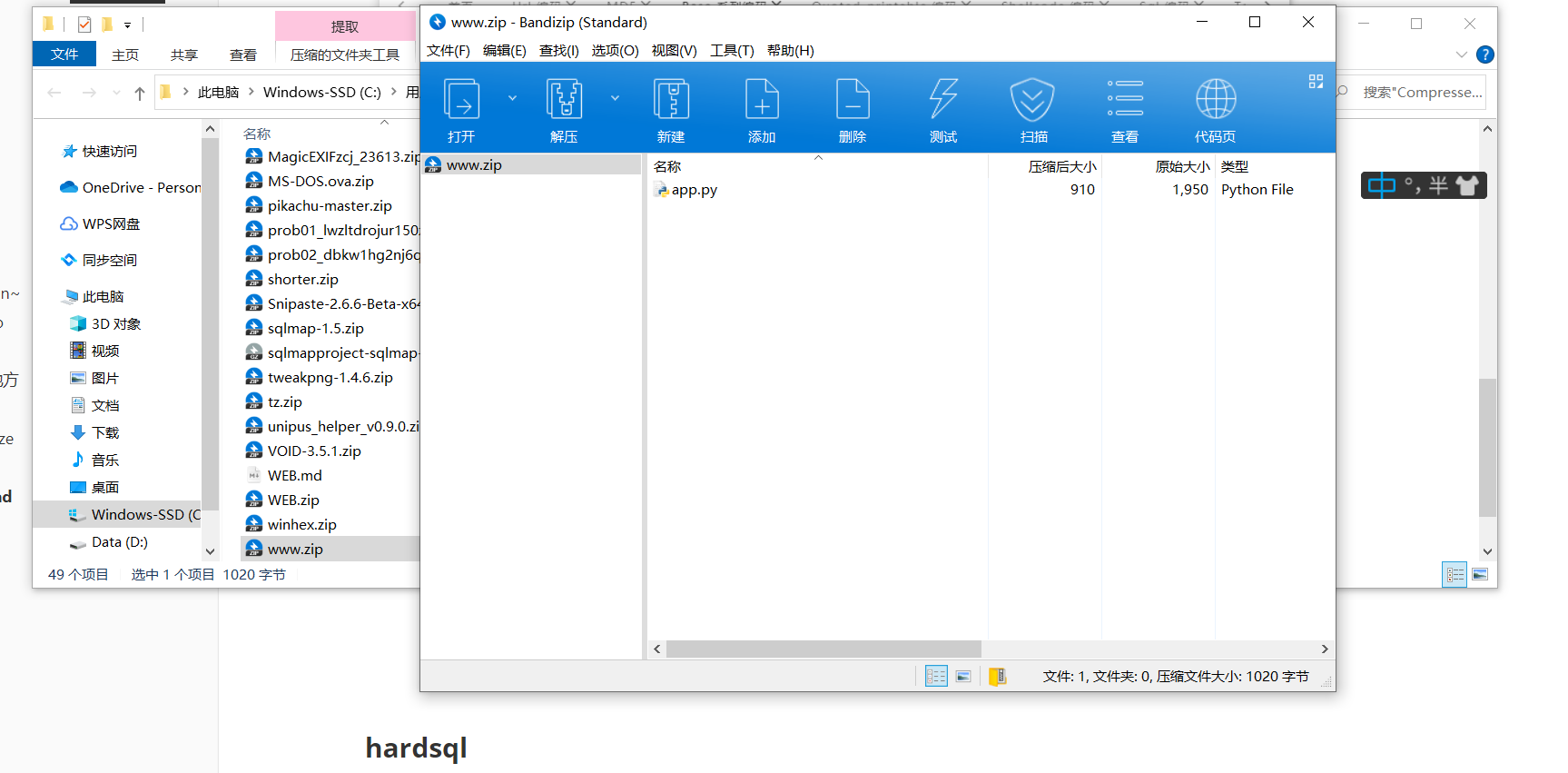Switch to thumbnail view icon in Bandizip status bar
This screenshot has width=1568, height=773.
pyautogui.click(x=963, y=676)
